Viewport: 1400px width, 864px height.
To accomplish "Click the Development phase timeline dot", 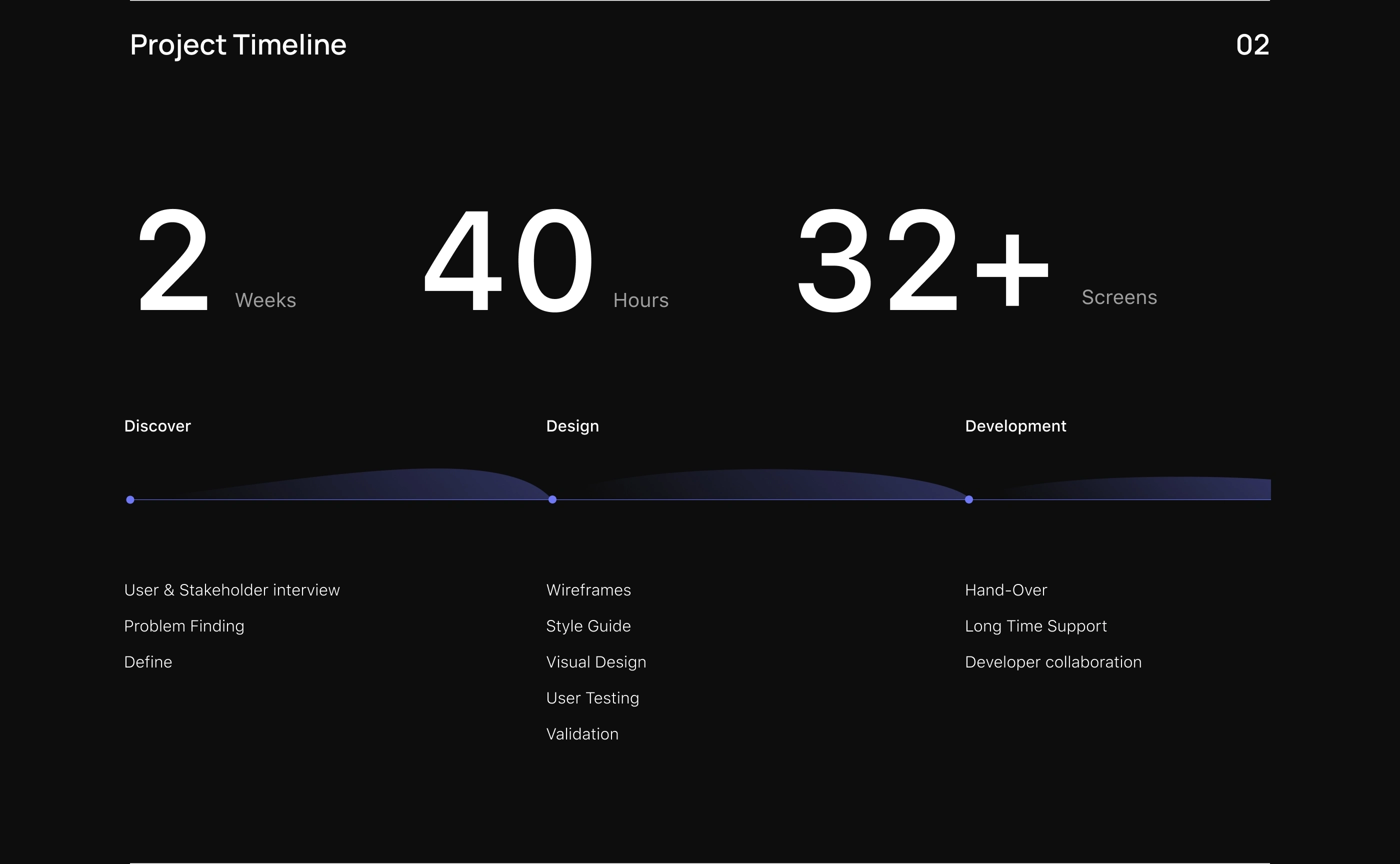I will click(968, 499).
